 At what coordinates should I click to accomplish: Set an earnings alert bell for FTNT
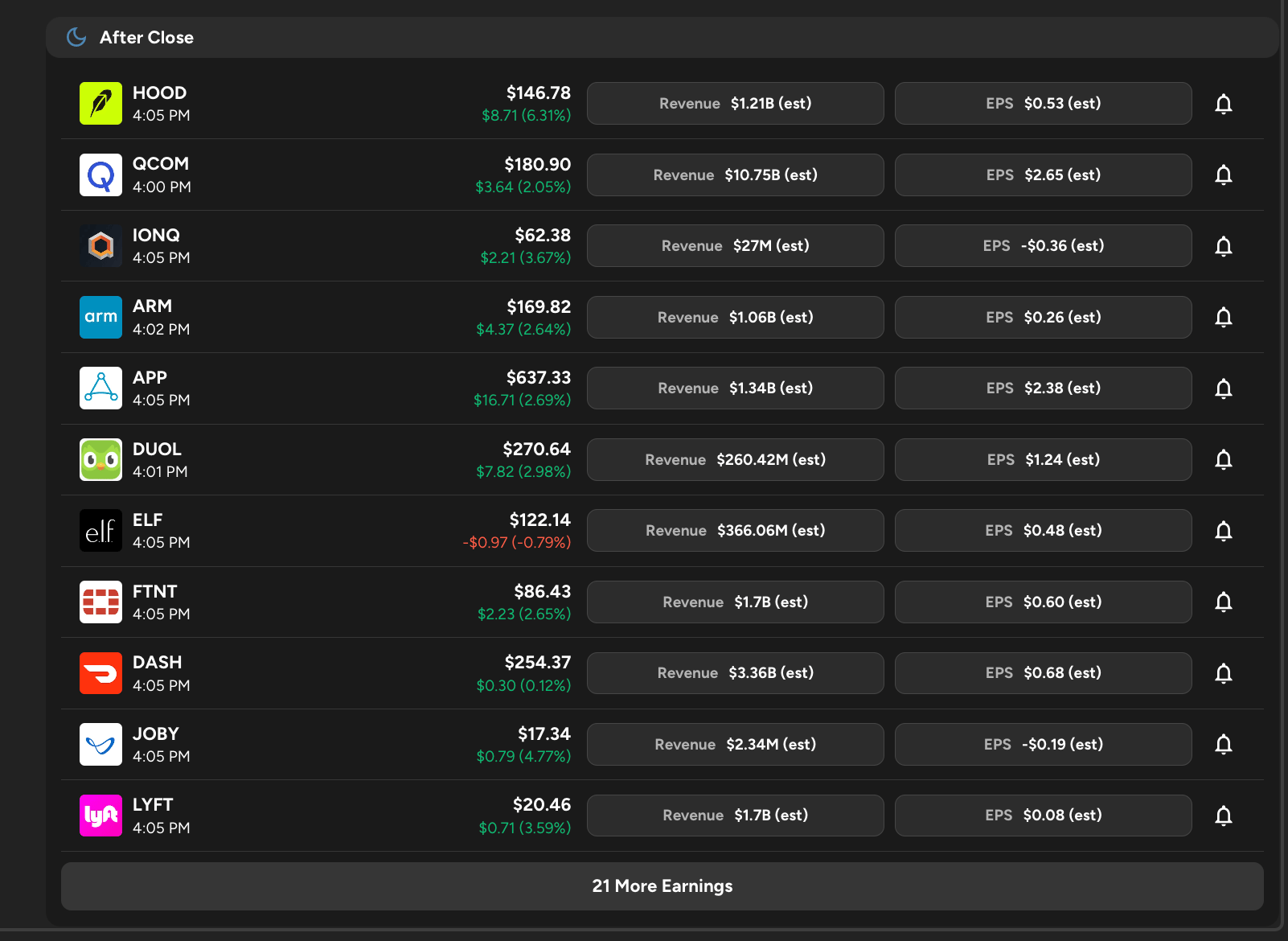(1224, 602)
